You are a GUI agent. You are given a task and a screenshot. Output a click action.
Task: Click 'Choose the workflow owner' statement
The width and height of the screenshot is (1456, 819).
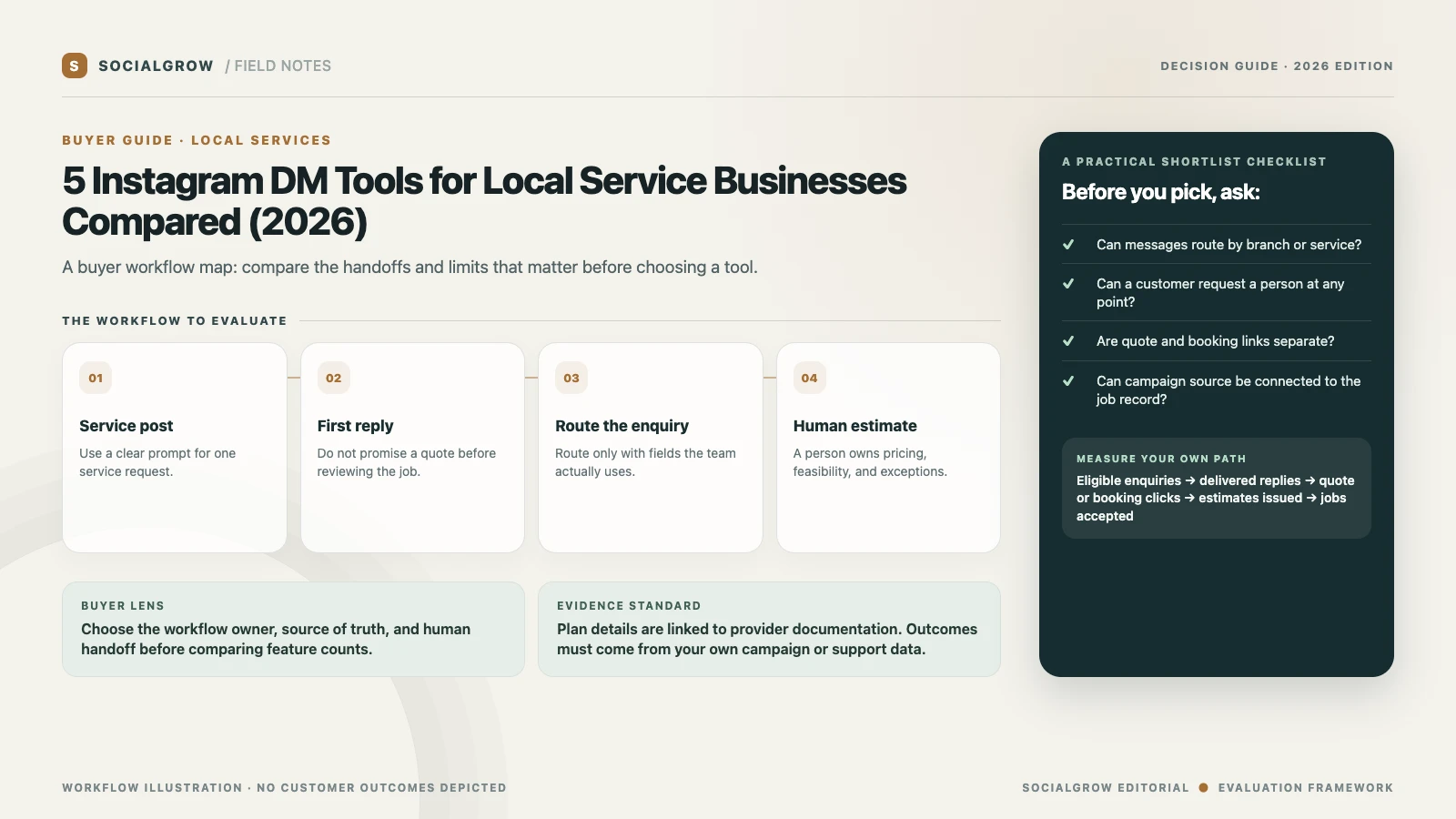click(x=276, y=639)
